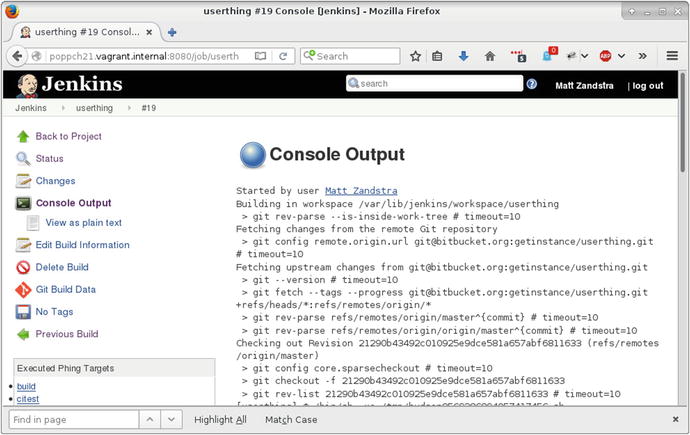Click the Changes notepad icon
The height and width of the screenshot is (435, 690).
pyautogui.click(x=23, y=181)
